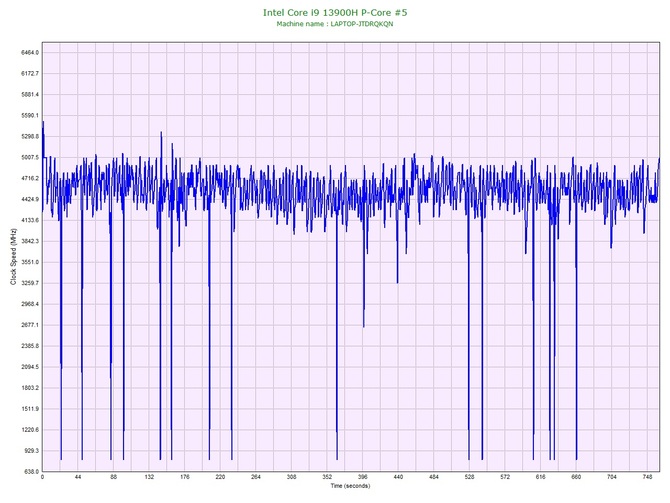
Task: Click the y-axis value 929.3
Action: tap(32, 451)
